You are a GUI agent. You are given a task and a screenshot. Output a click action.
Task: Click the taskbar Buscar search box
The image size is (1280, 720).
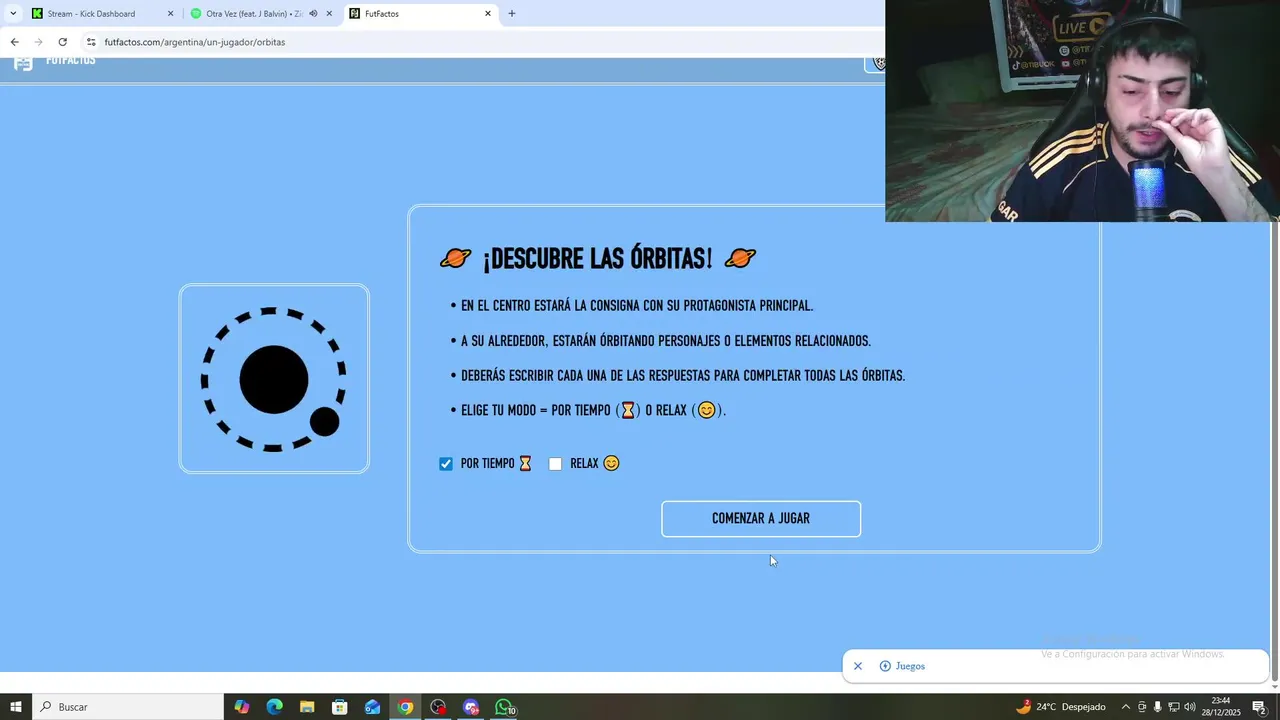pyautogui.click(x=128, y=707)
